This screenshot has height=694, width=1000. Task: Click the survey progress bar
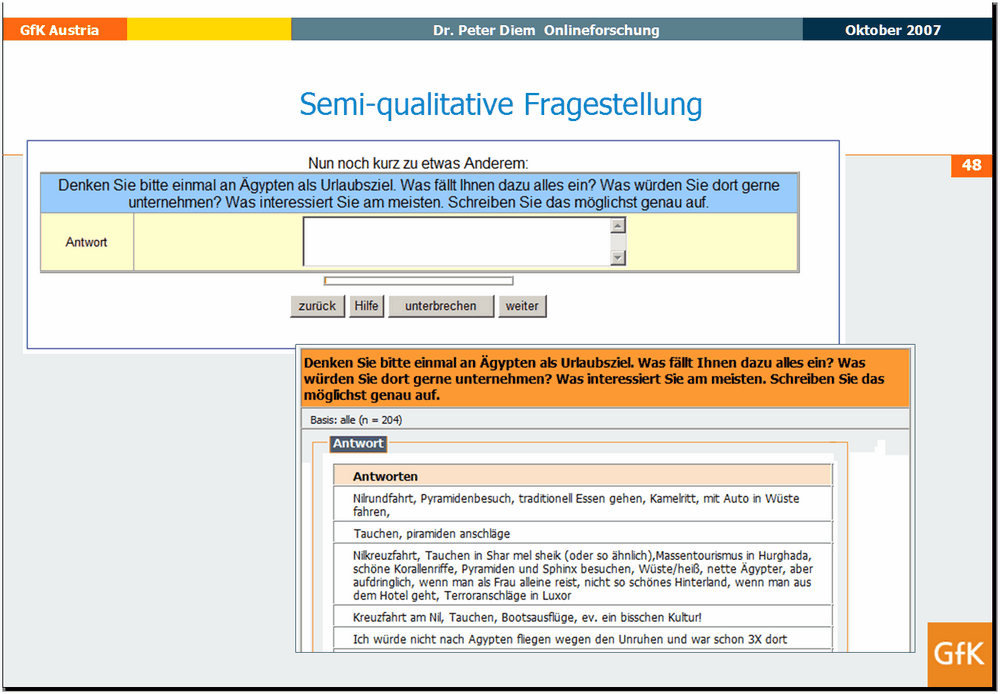click(x=418, y=281)
